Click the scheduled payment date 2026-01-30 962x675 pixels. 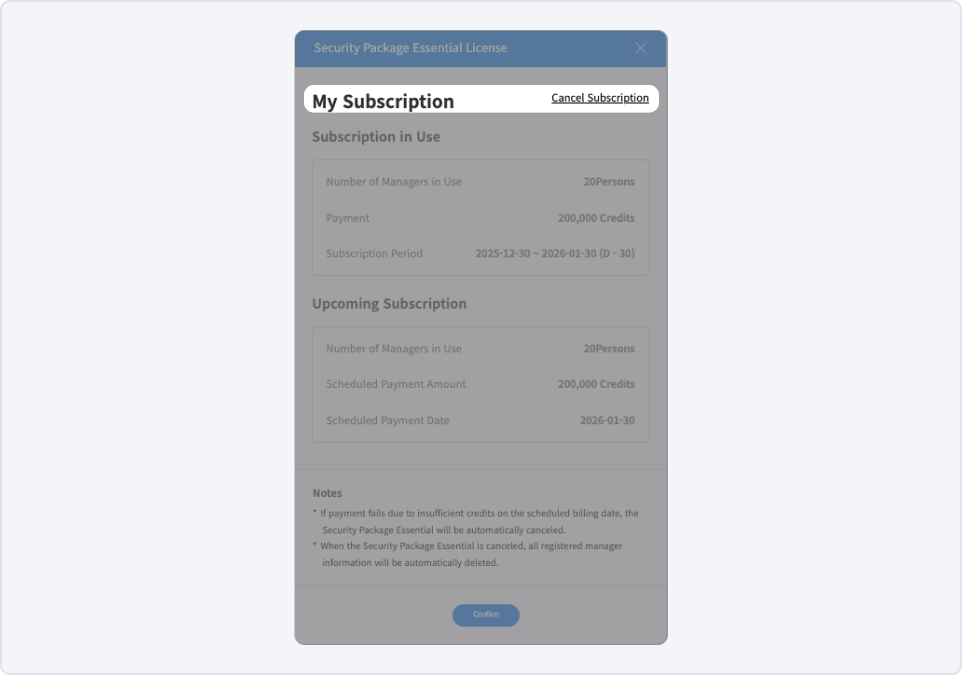[x=607, y=420]
